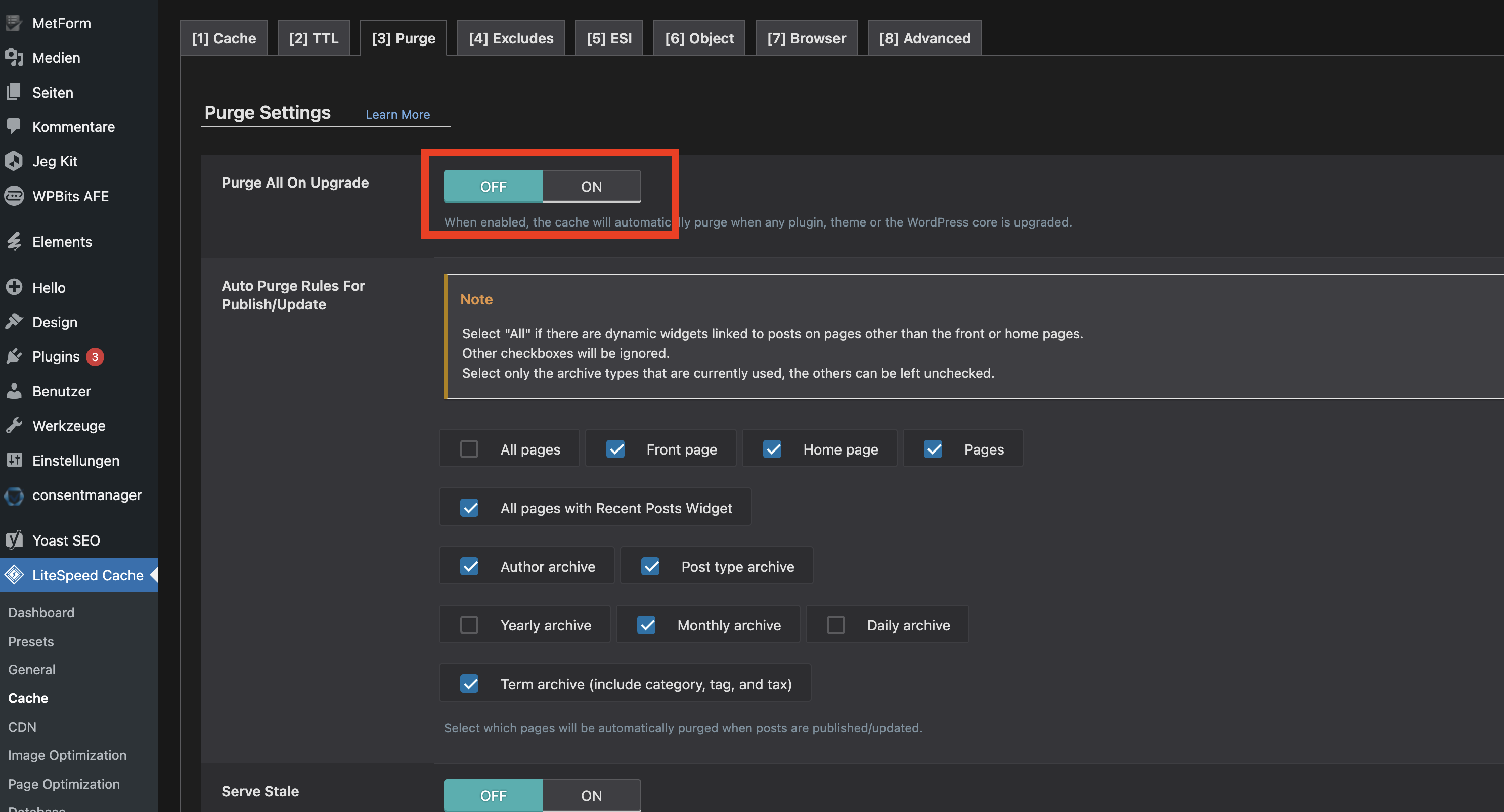Enable the Daily archive checkbox
This screenshot has width=1504, height=812.
[835, 625]
